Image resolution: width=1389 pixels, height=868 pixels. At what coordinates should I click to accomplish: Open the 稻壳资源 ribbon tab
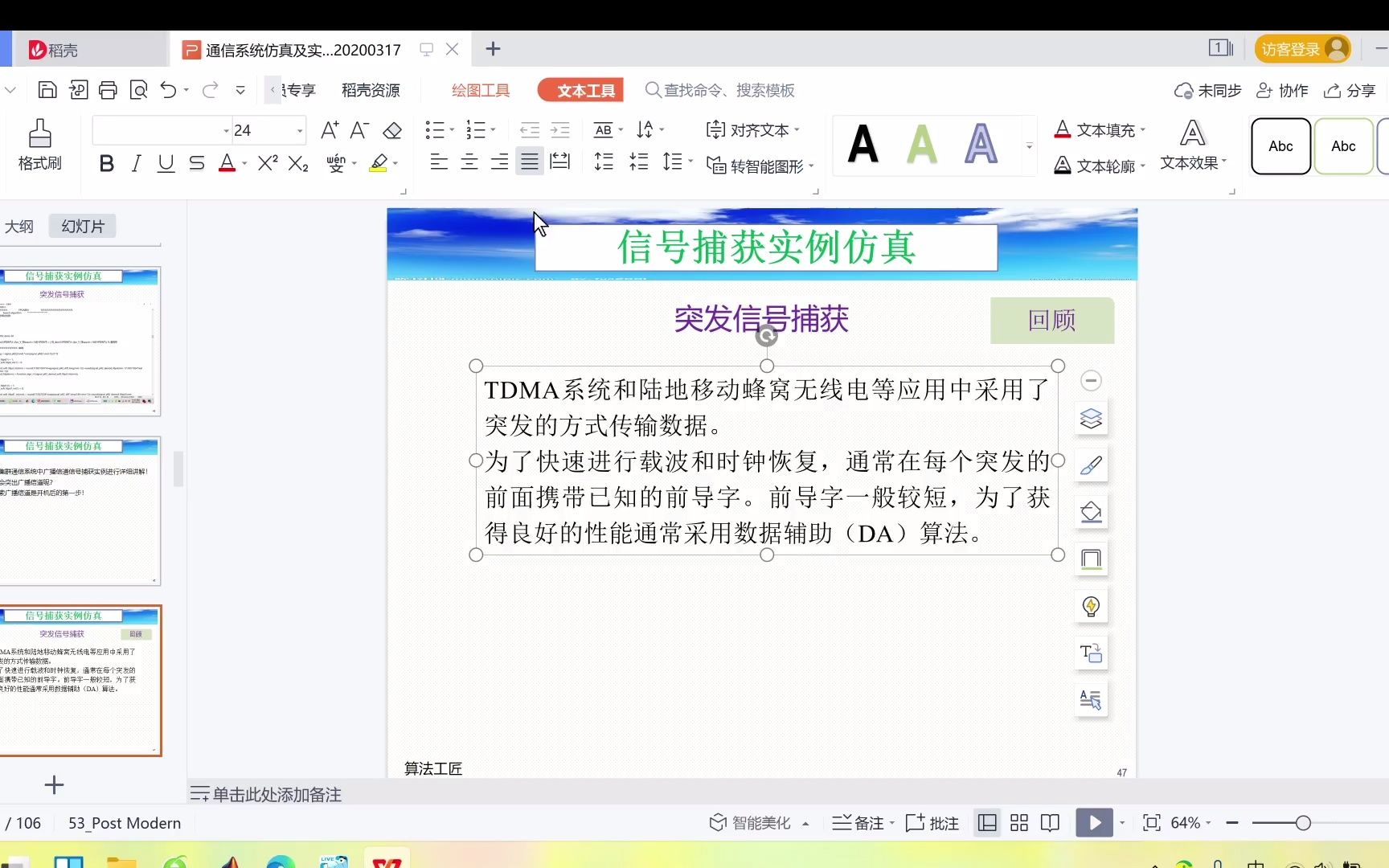pos(371,90)
